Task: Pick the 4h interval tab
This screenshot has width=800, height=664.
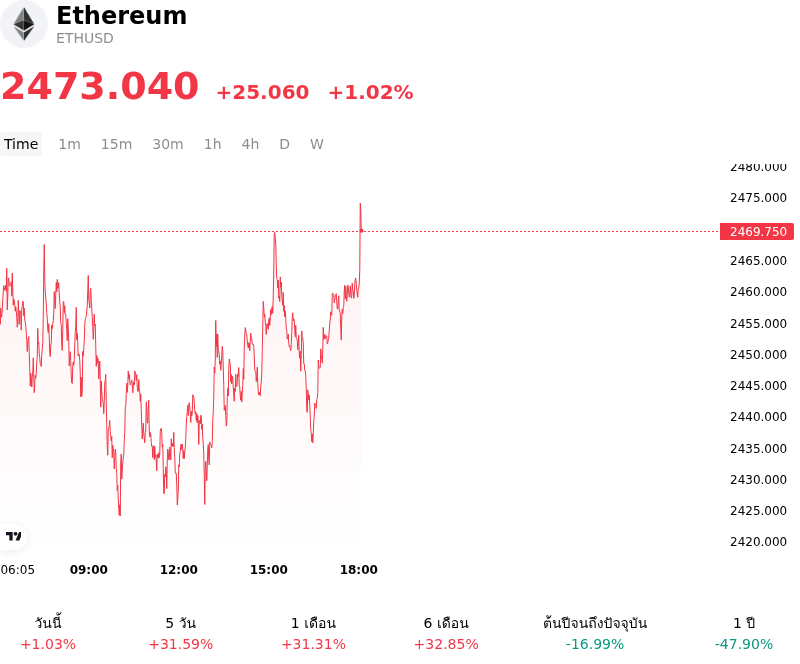Action: click(x=250, y=144)
